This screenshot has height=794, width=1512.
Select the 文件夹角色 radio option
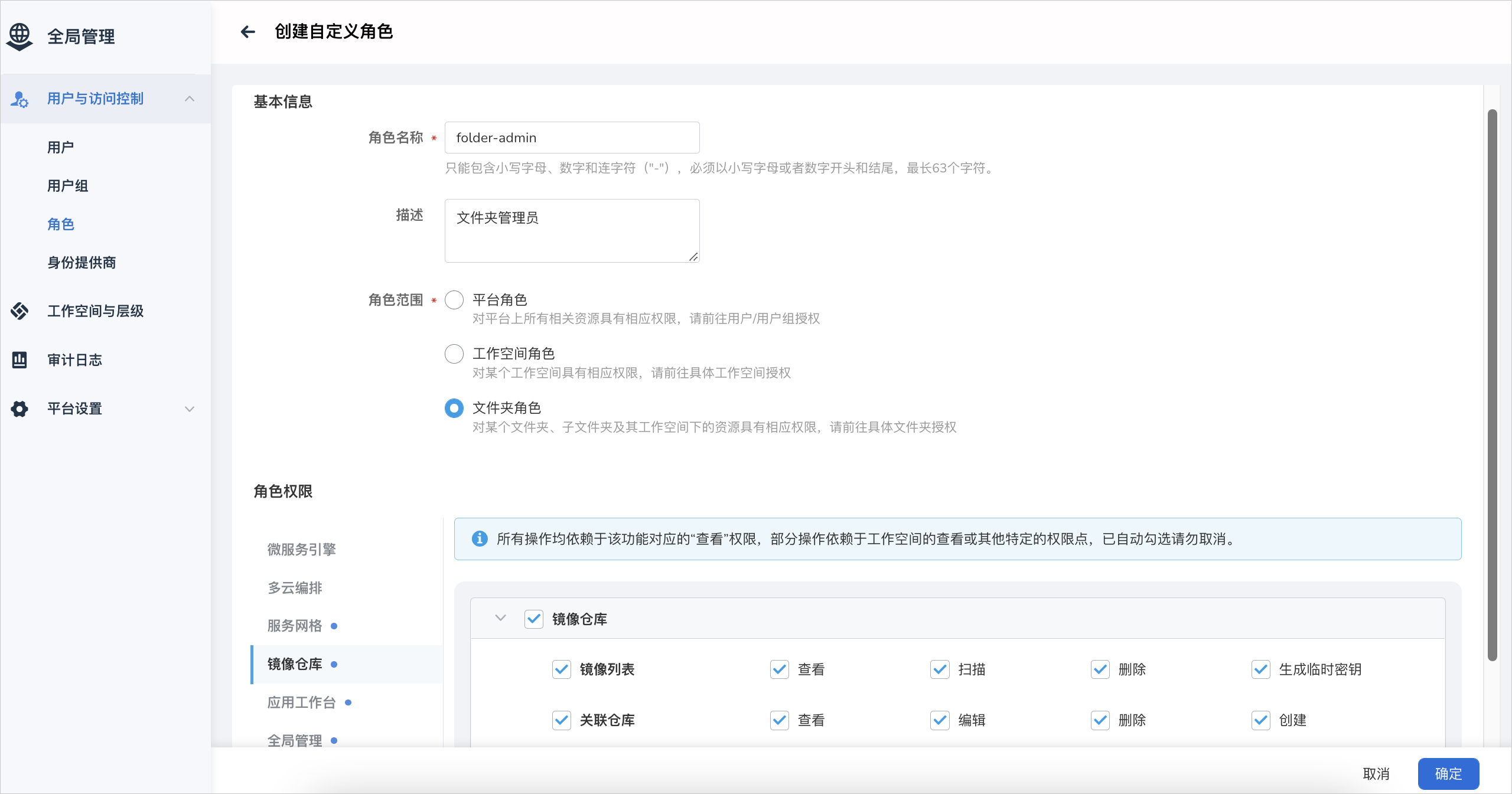coord(454,409)
